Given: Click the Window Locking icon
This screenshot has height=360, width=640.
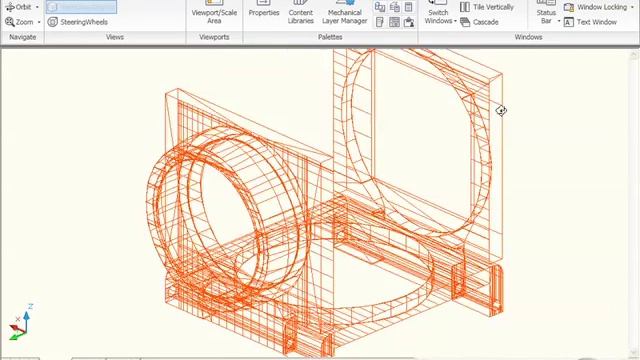Looking at the screenshot, I should [569, 7].
